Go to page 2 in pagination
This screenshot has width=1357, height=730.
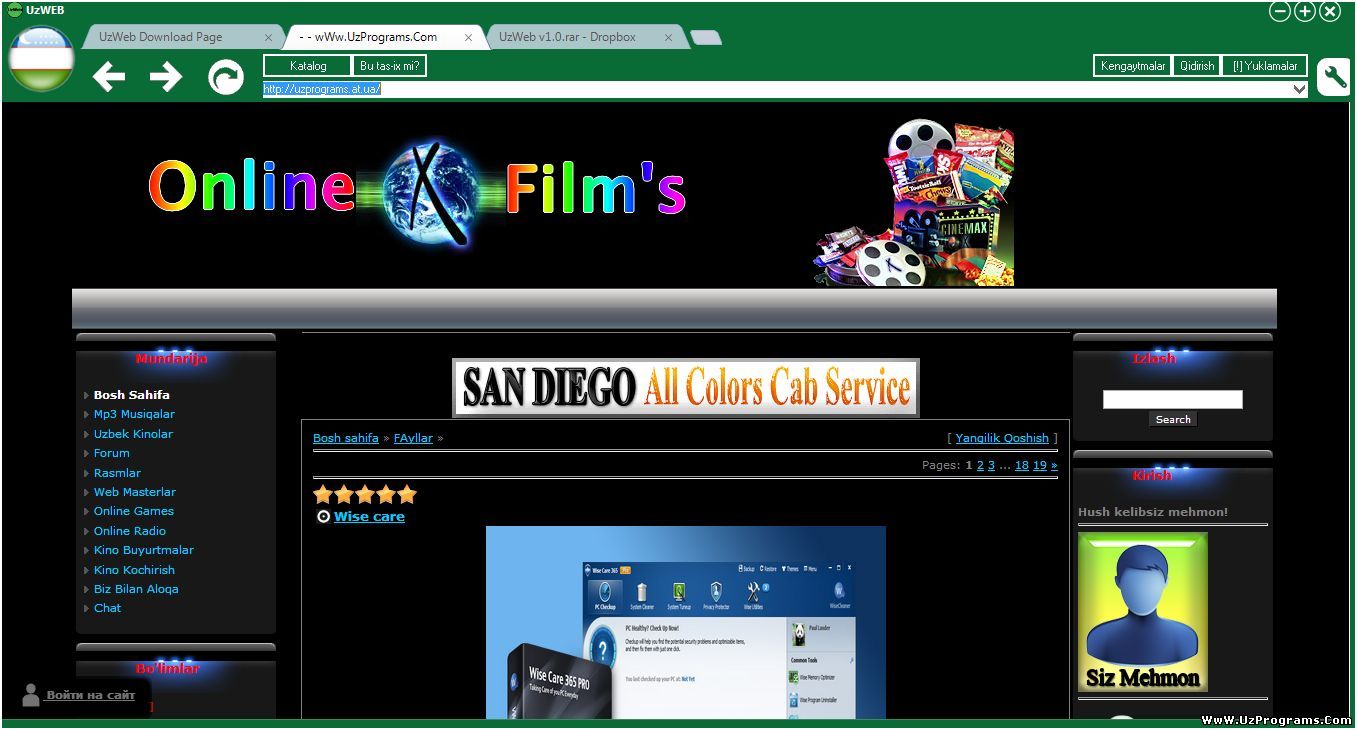tap(980, 465)
